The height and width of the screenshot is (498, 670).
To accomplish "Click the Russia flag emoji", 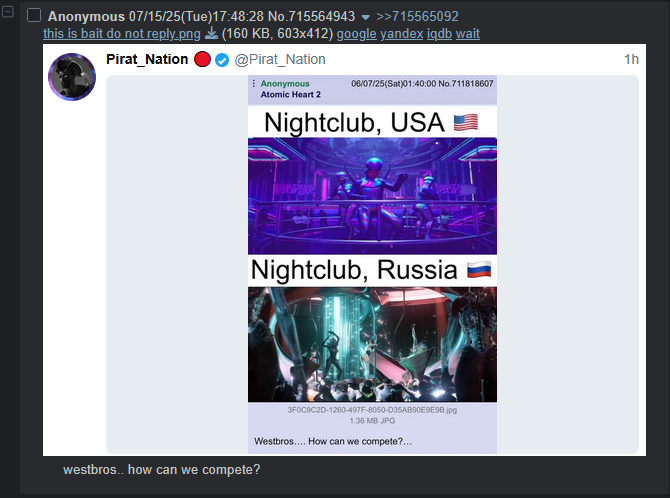I will coord(479,270).
